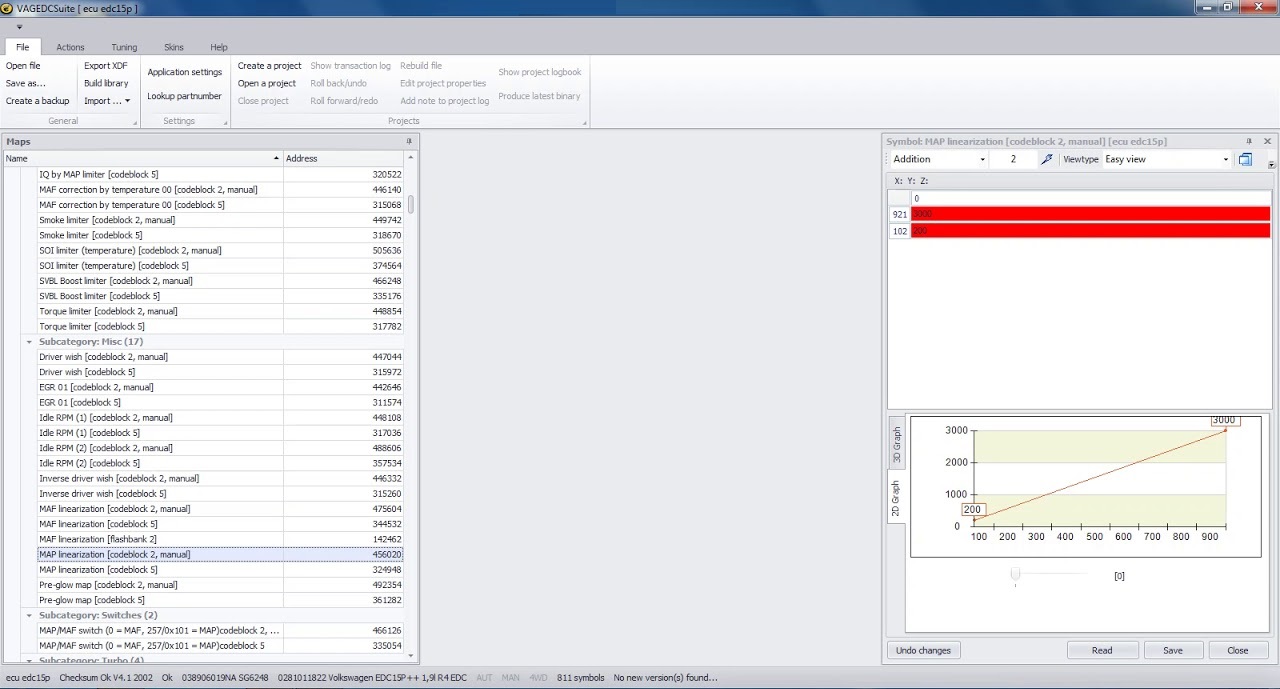The image size is (1280, 689).
Task: Click Build library
Action: (x=106, y=83)
